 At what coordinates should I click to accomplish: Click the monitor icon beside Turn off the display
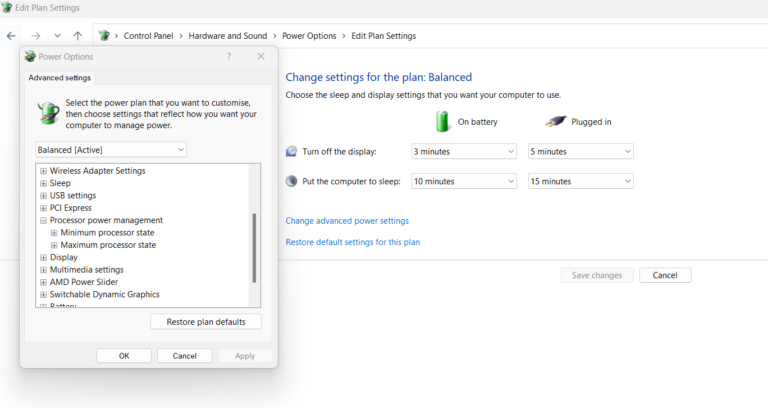pos(291,151)
